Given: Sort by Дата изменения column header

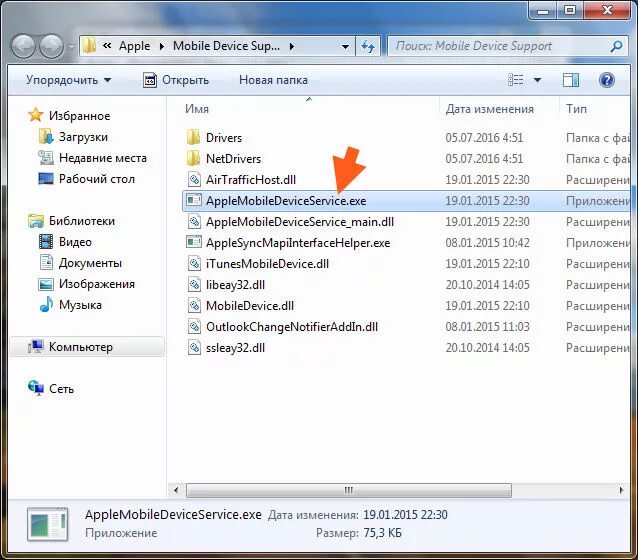Looking at the screenshot, I should [489, 109].
